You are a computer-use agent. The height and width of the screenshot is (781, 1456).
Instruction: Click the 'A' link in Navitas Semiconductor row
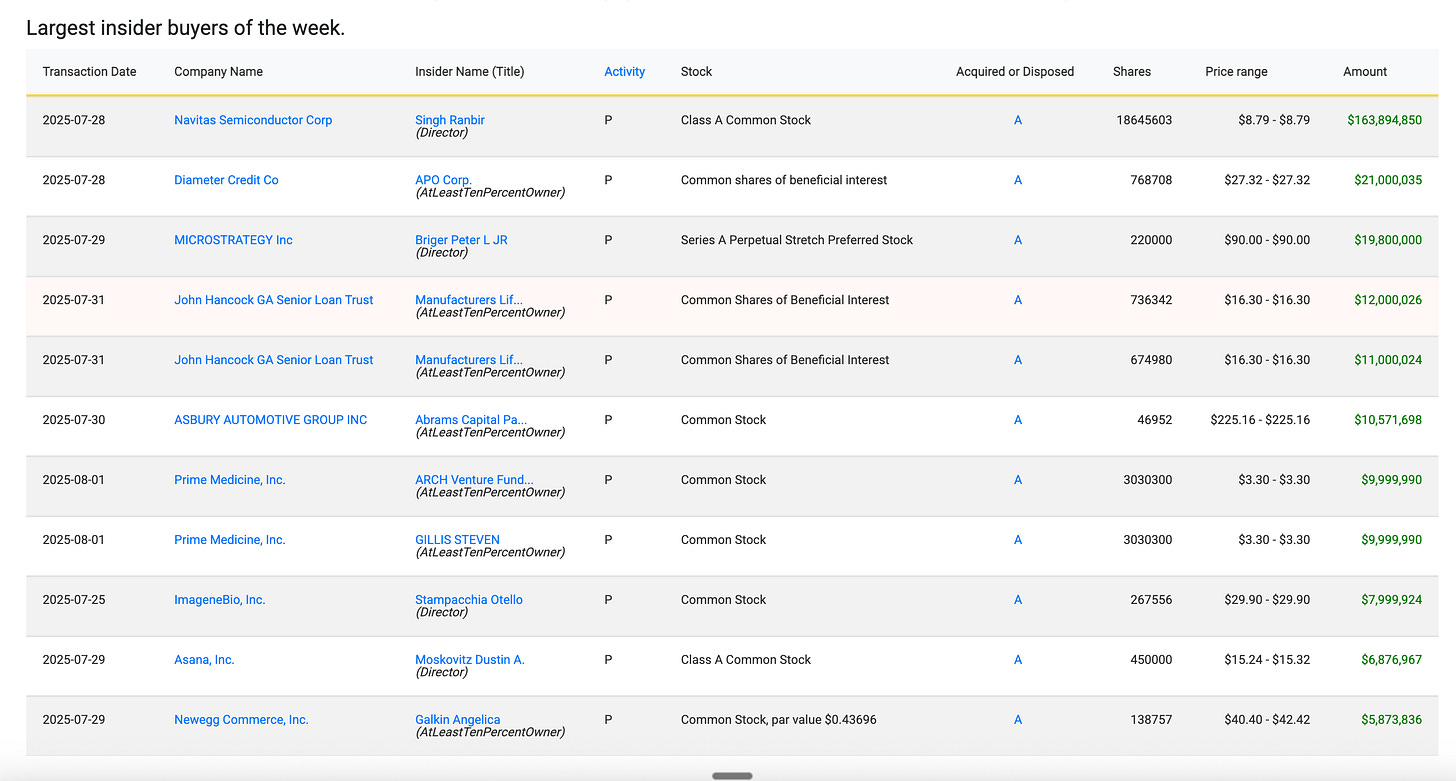(x=1018, y=120)
